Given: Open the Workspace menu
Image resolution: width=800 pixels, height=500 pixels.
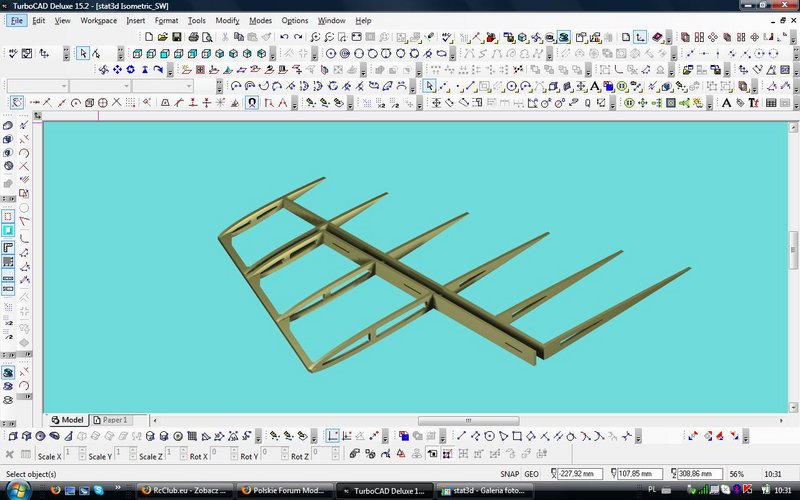Looking at the screenshot, I should tap(98, 20).
